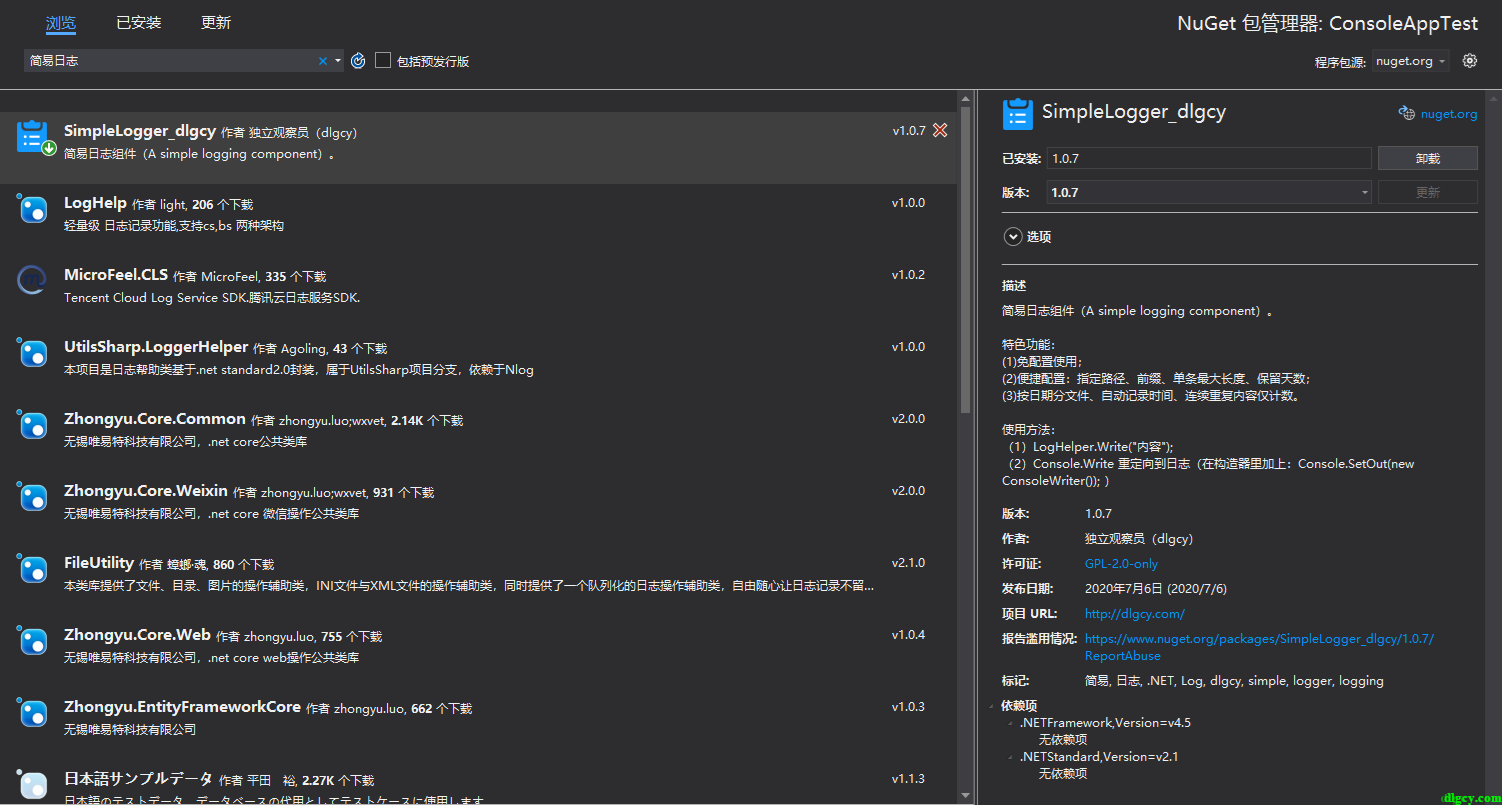Select the UtilsSharp.LoggerHelper package icon

(32, 353)
